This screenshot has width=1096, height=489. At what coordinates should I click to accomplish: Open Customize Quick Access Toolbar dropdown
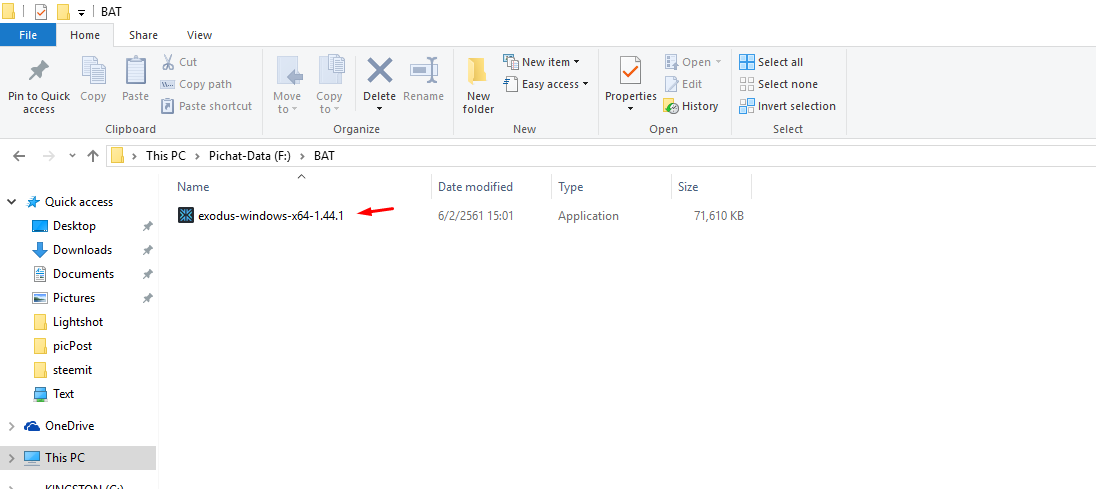tap(81, 13)
